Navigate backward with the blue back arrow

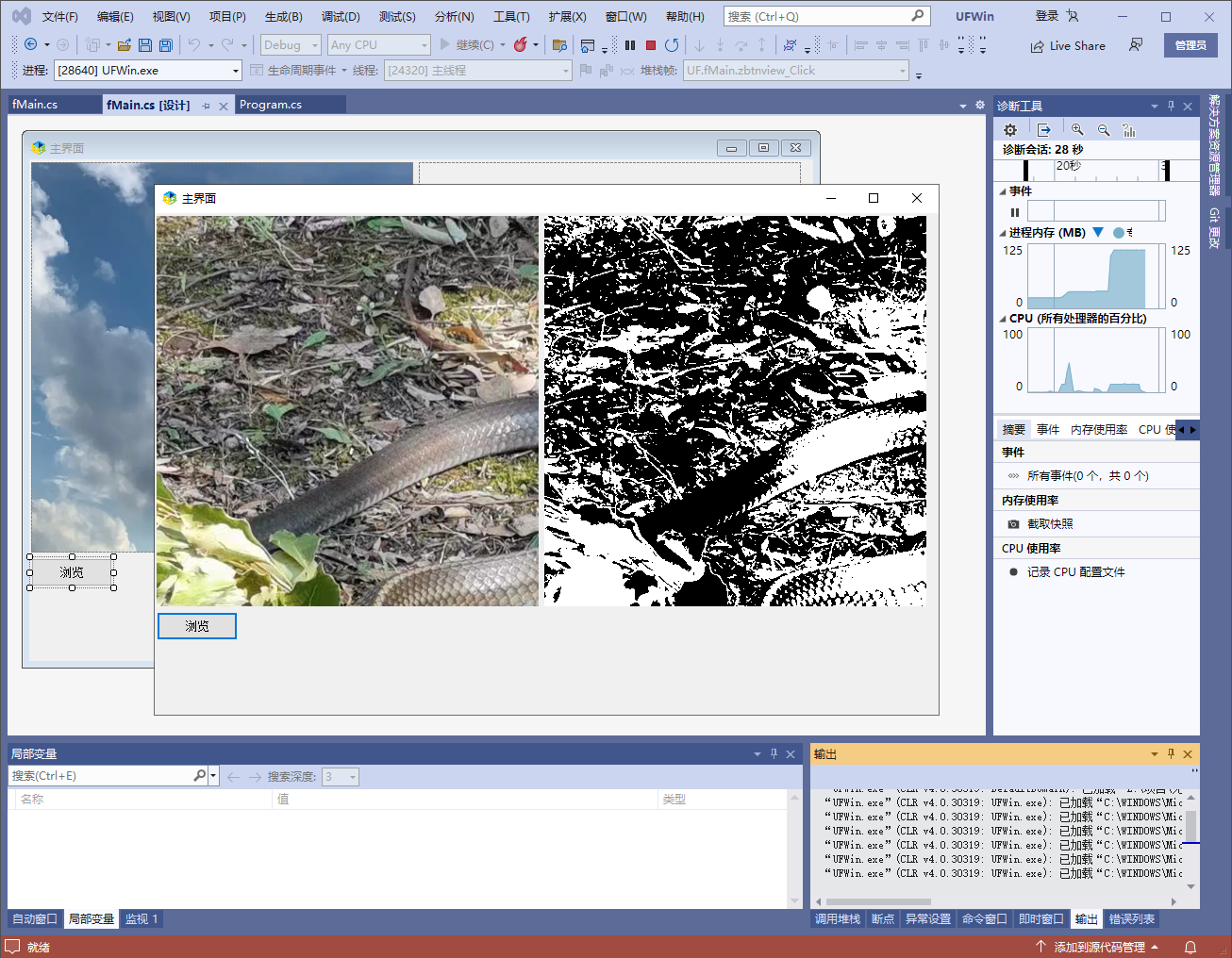coord(30,44)
